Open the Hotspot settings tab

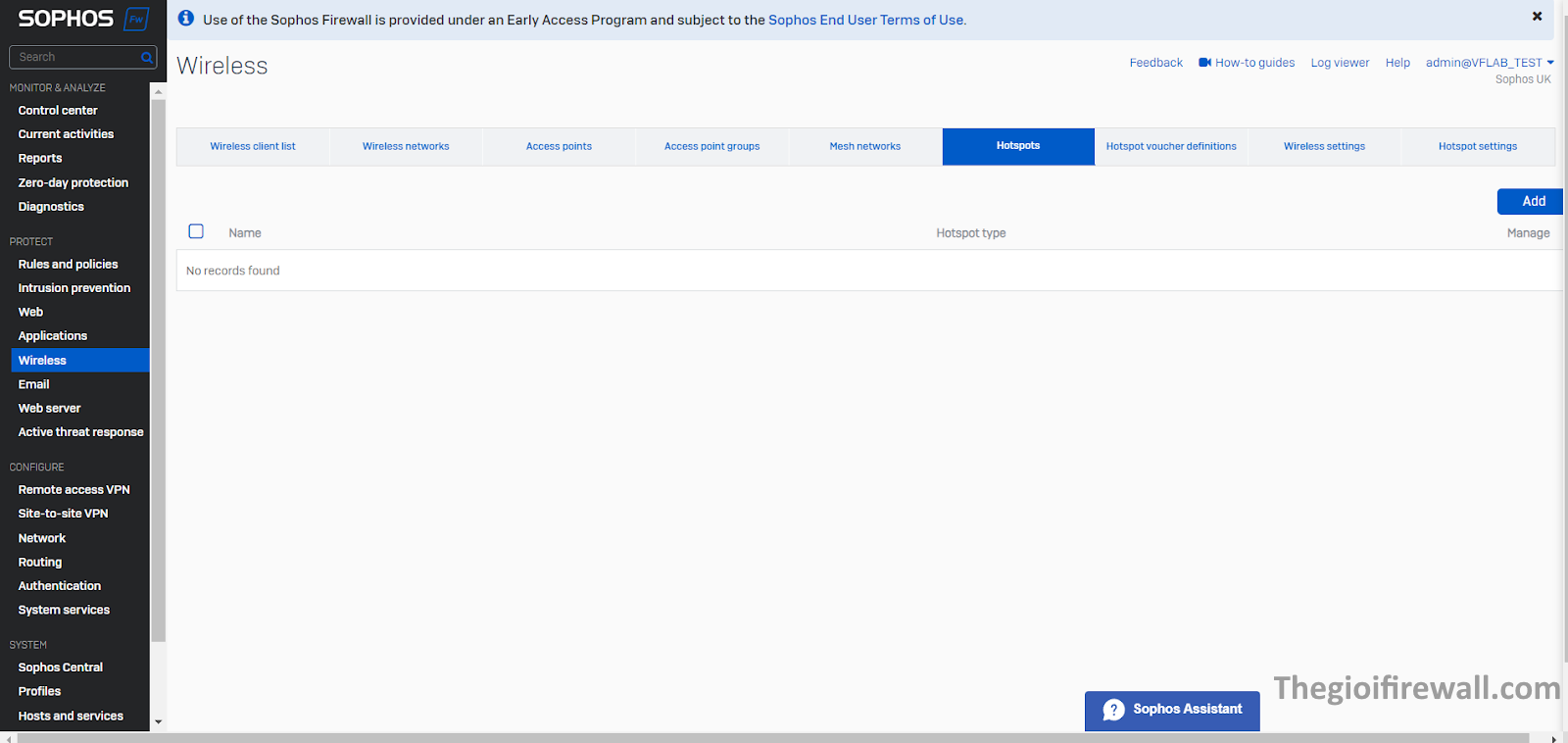click(x=1478, y=146)
